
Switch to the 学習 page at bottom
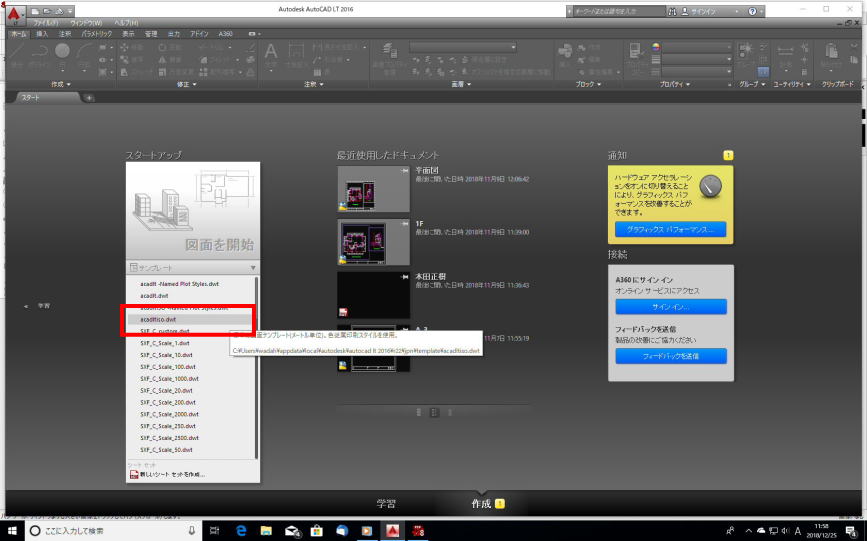tap(386, 503)
